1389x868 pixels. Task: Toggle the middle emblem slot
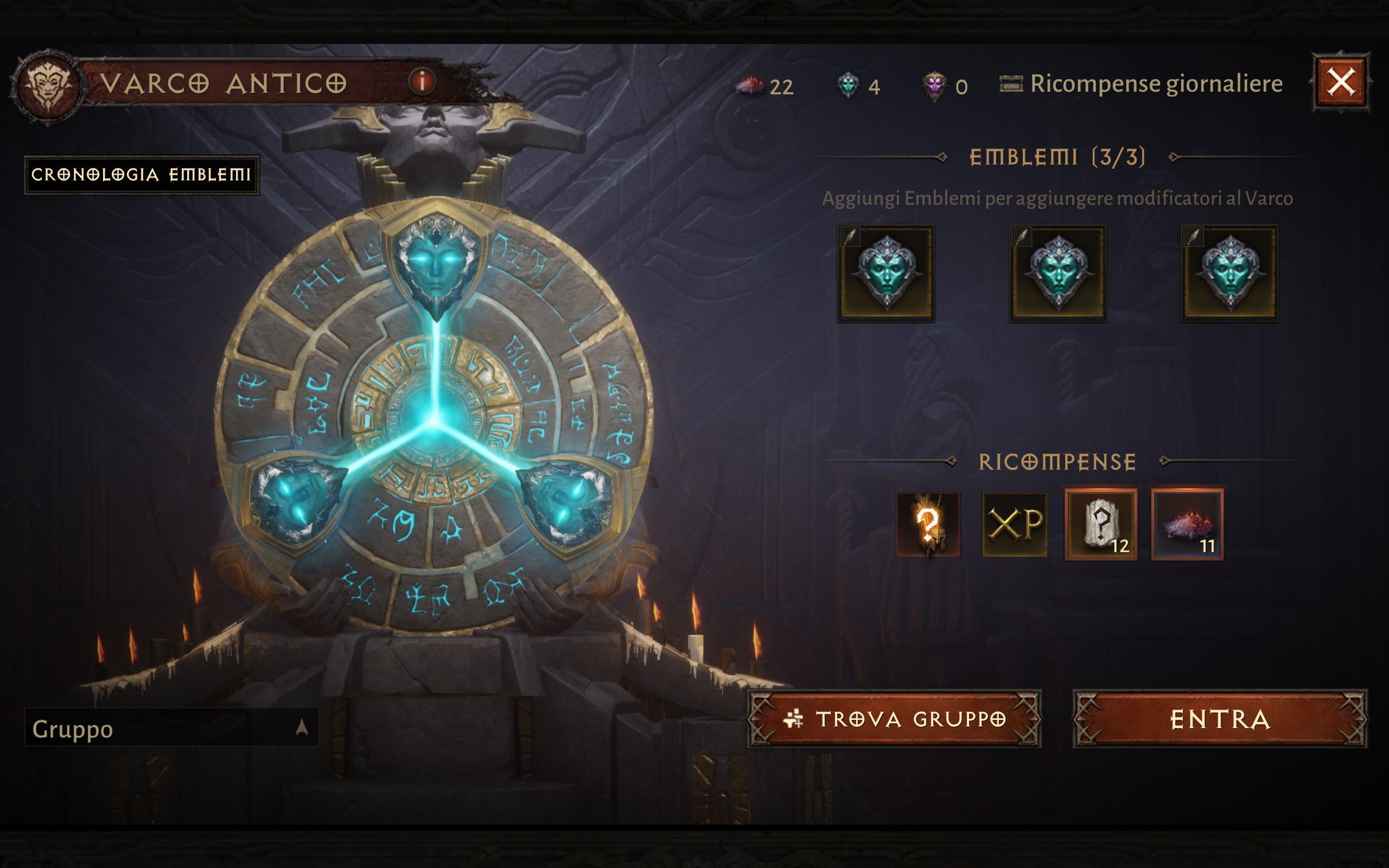tap(1057, 273)
